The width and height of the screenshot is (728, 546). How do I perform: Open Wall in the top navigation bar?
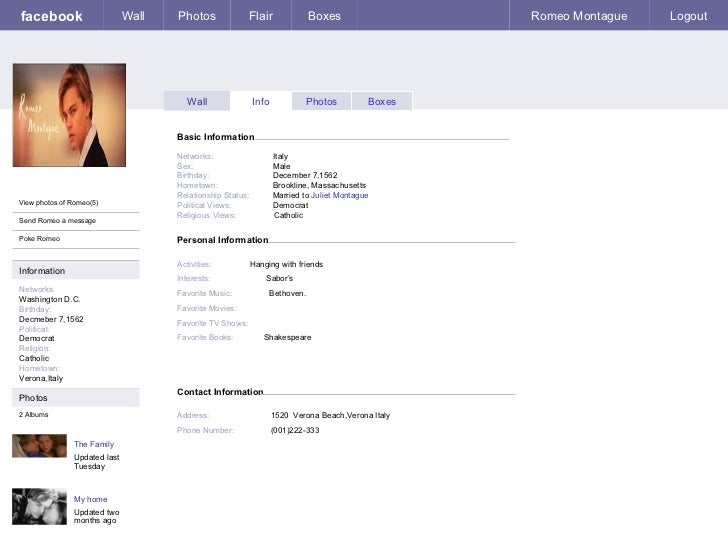pos(133,16)
